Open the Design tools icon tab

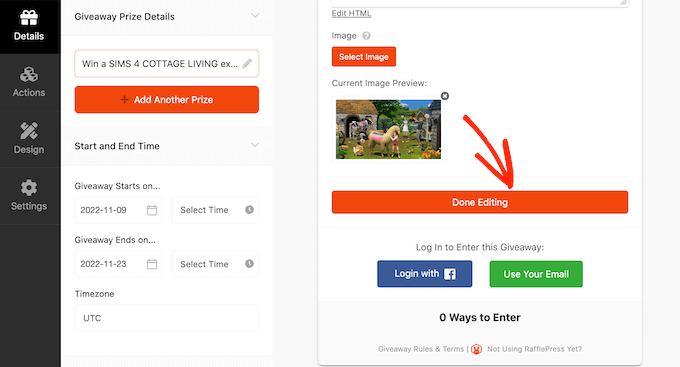[29, 138]
